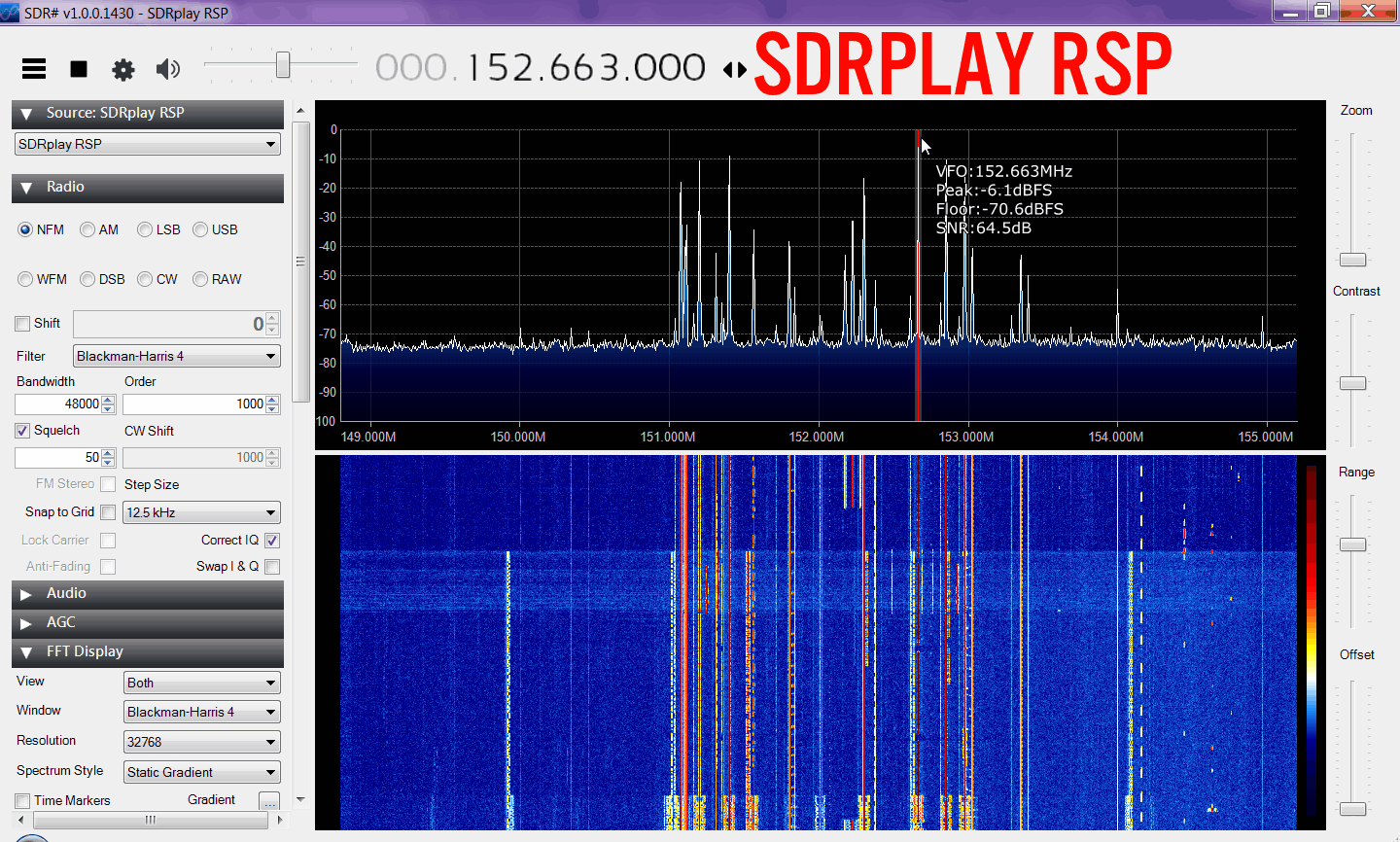Mute audio using the speaker icon

[168, 69]
